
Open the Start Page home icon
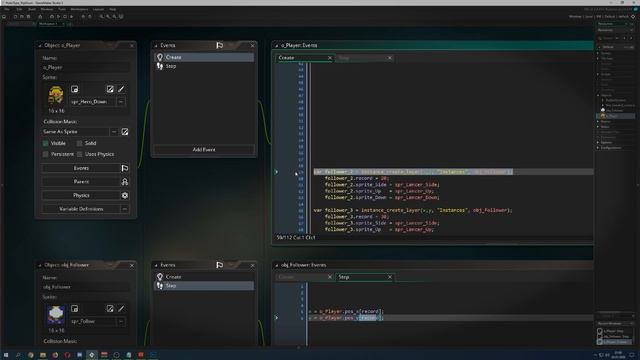click(x=4, y=17)
